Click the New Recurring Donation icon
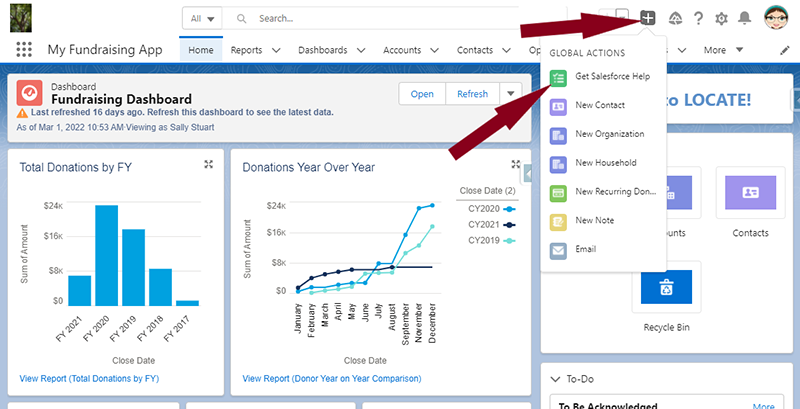The height and width of the screenshot is (409, 800). 558,193
